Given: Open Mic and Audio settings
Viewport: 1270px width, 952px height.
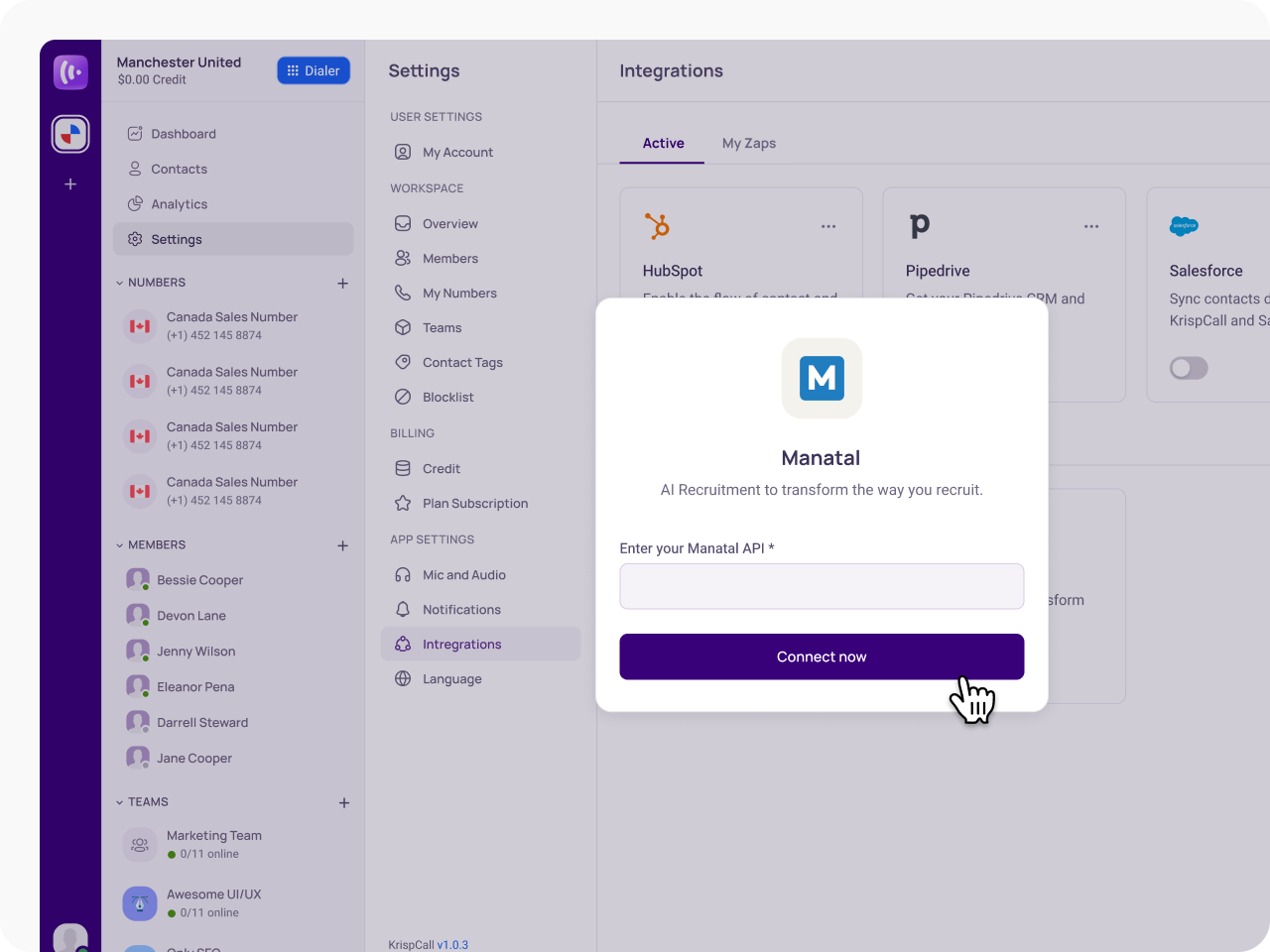Looking at the screenshot, I should 481,575.
